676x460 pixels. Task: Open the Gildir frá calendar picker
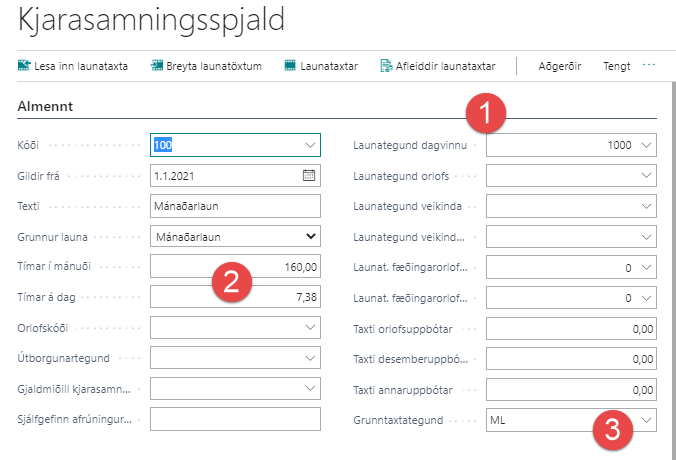coord(309,176)
